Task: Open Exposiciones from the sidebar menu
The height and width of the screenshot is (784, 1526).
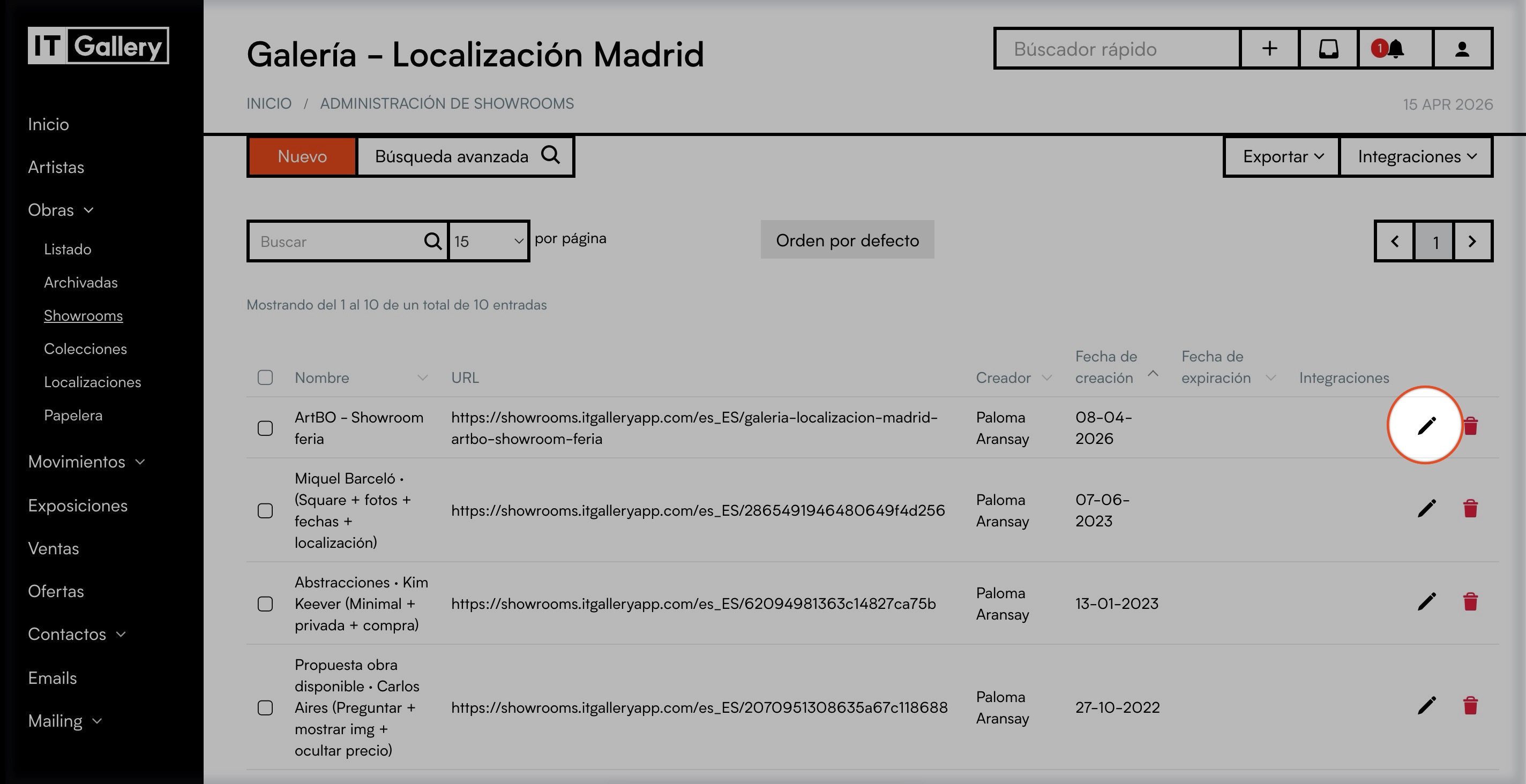Action: [78, 506]
